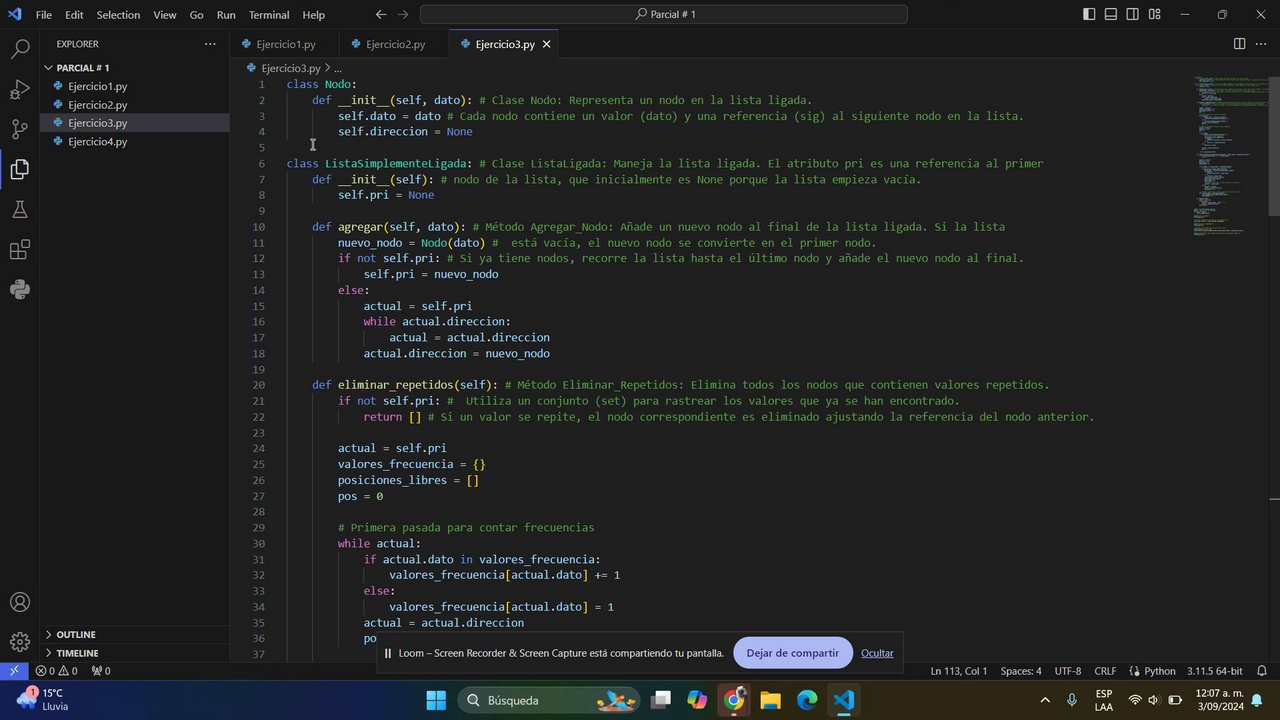
Task: Open the Manage gear icon
Action: pos(19,642)
